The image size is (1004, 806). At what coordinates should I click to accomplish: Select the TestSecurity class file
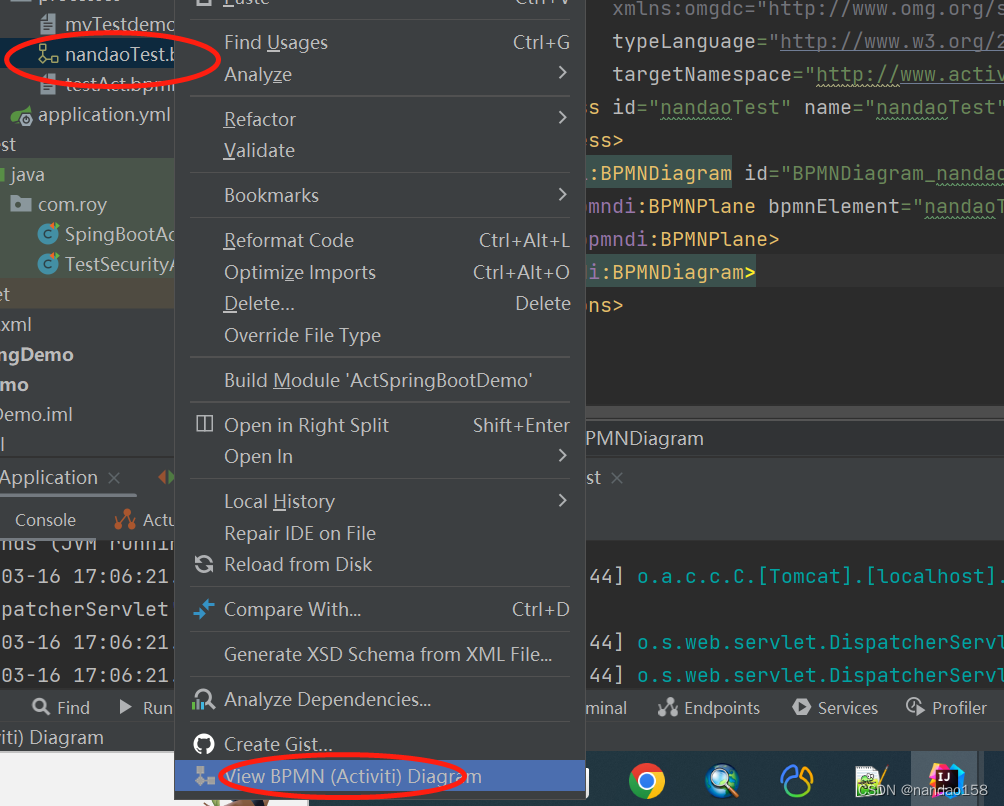coord(120,264)
